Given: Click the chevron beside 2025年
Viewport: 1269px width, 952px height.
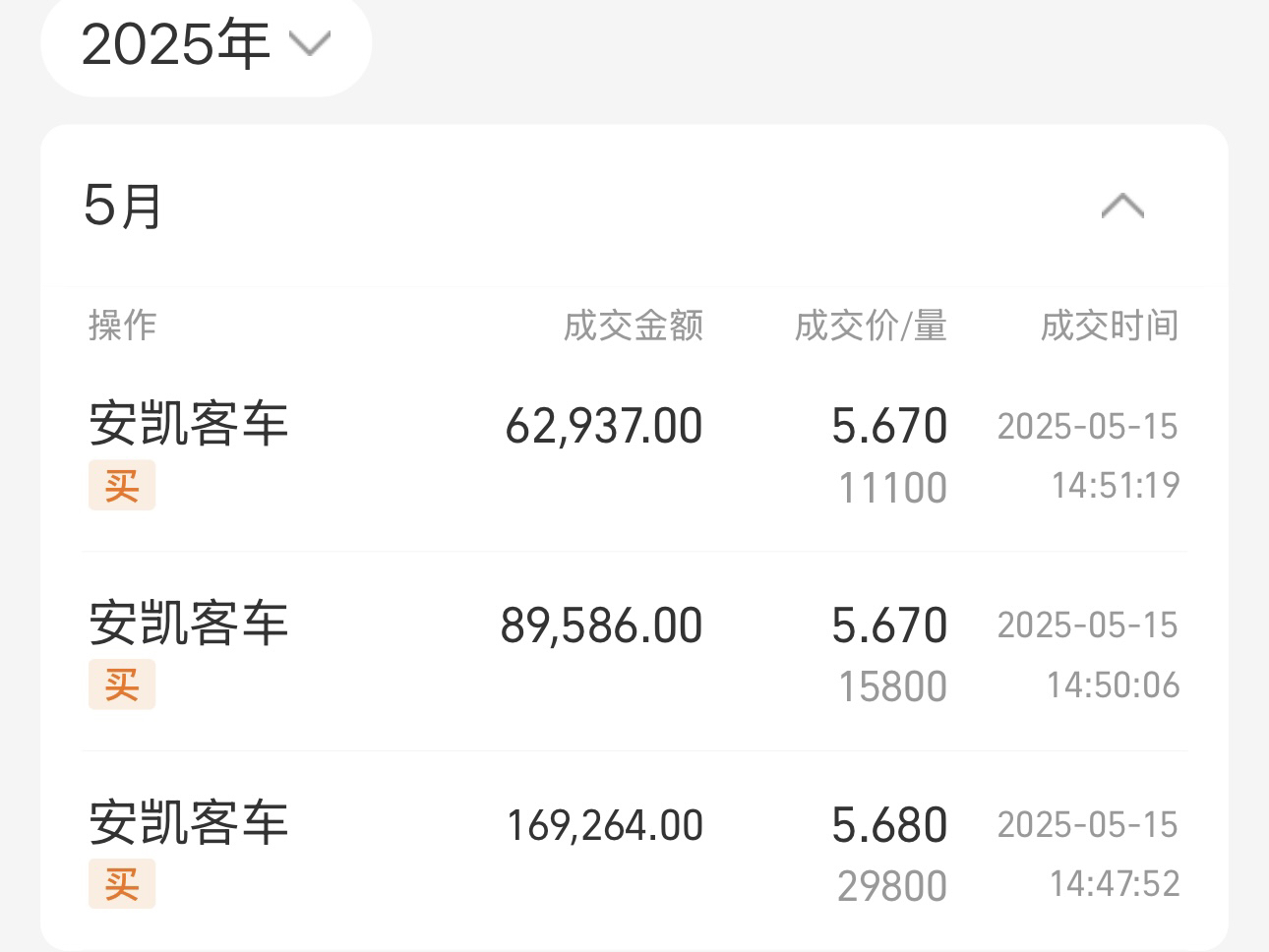Looking at the screenshot, I should point(310,45).
